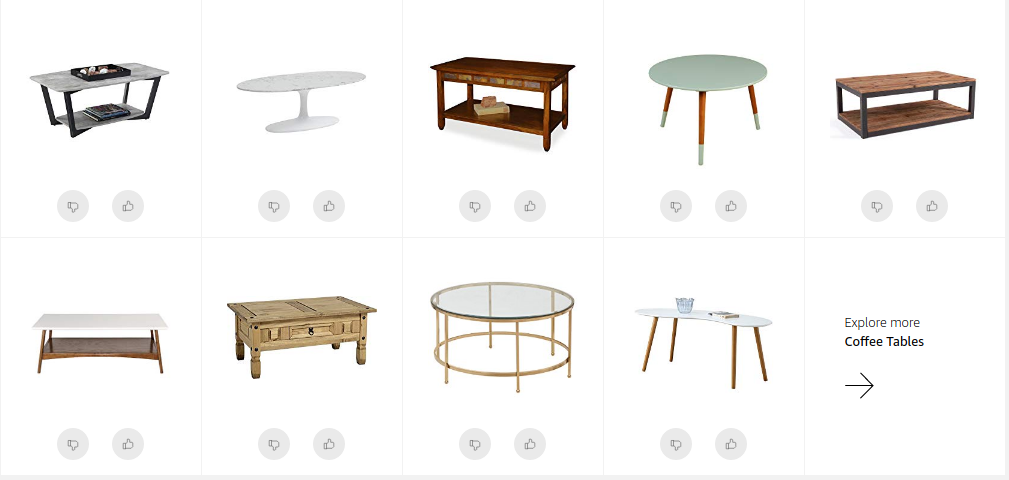Thumbs up the dark brown wooden table
Viewport: 1009px width, 480px height.
[530, 206]
